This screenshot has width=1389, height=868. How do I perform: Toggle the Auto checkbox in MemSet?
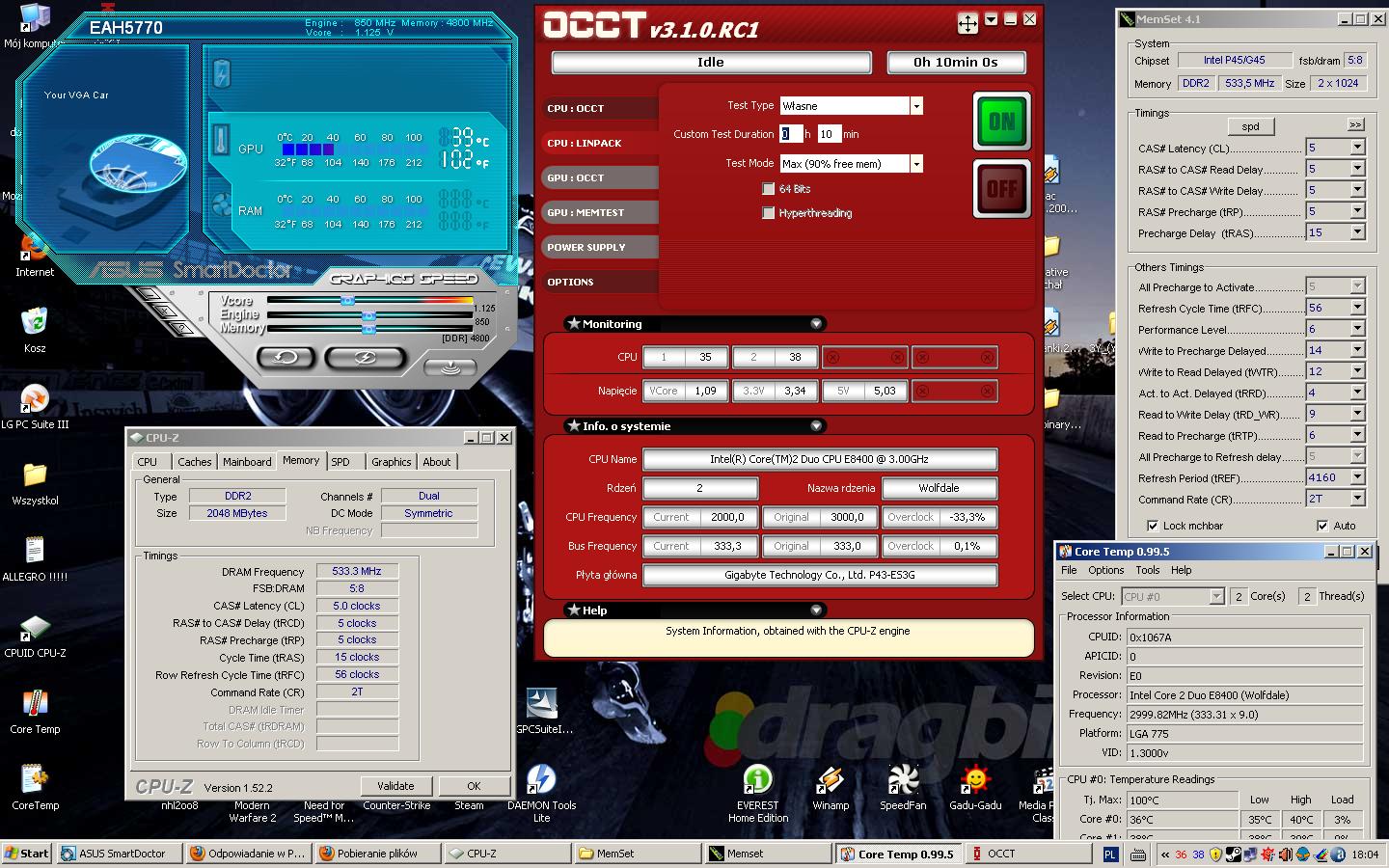pyautogui.click(x=1322, y=526)
